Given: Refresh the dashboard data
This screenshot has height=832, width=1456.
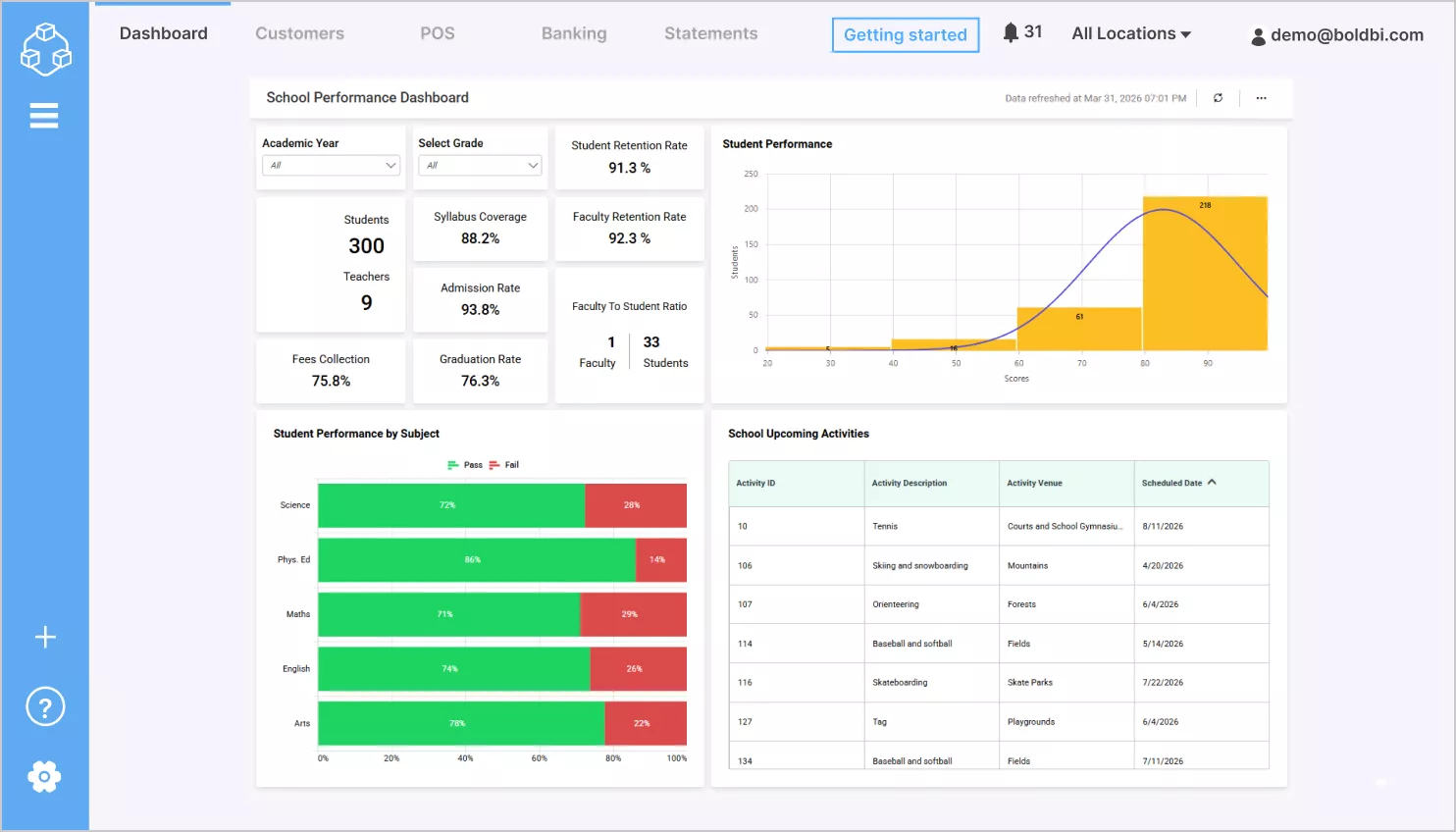Looking at the screenshot, I should [x=1218, y=97].
